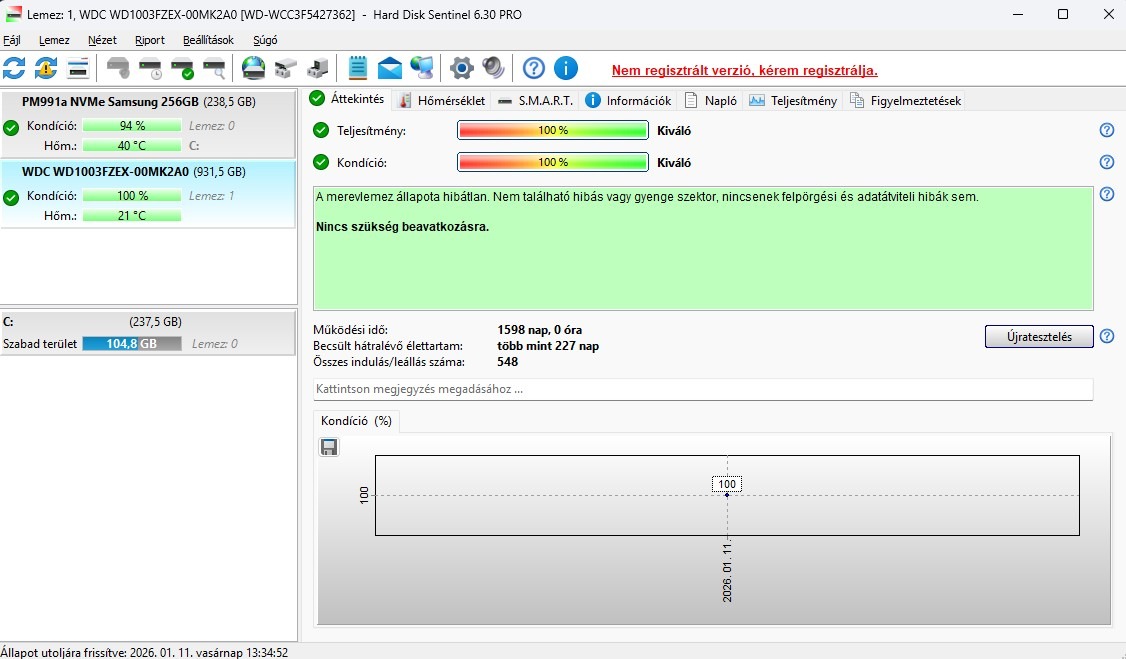Select the WDC WD1003FZEX-00MK2A0 disk entry
The height and width of the screenshot is (659, 1126).
[148, 194]
